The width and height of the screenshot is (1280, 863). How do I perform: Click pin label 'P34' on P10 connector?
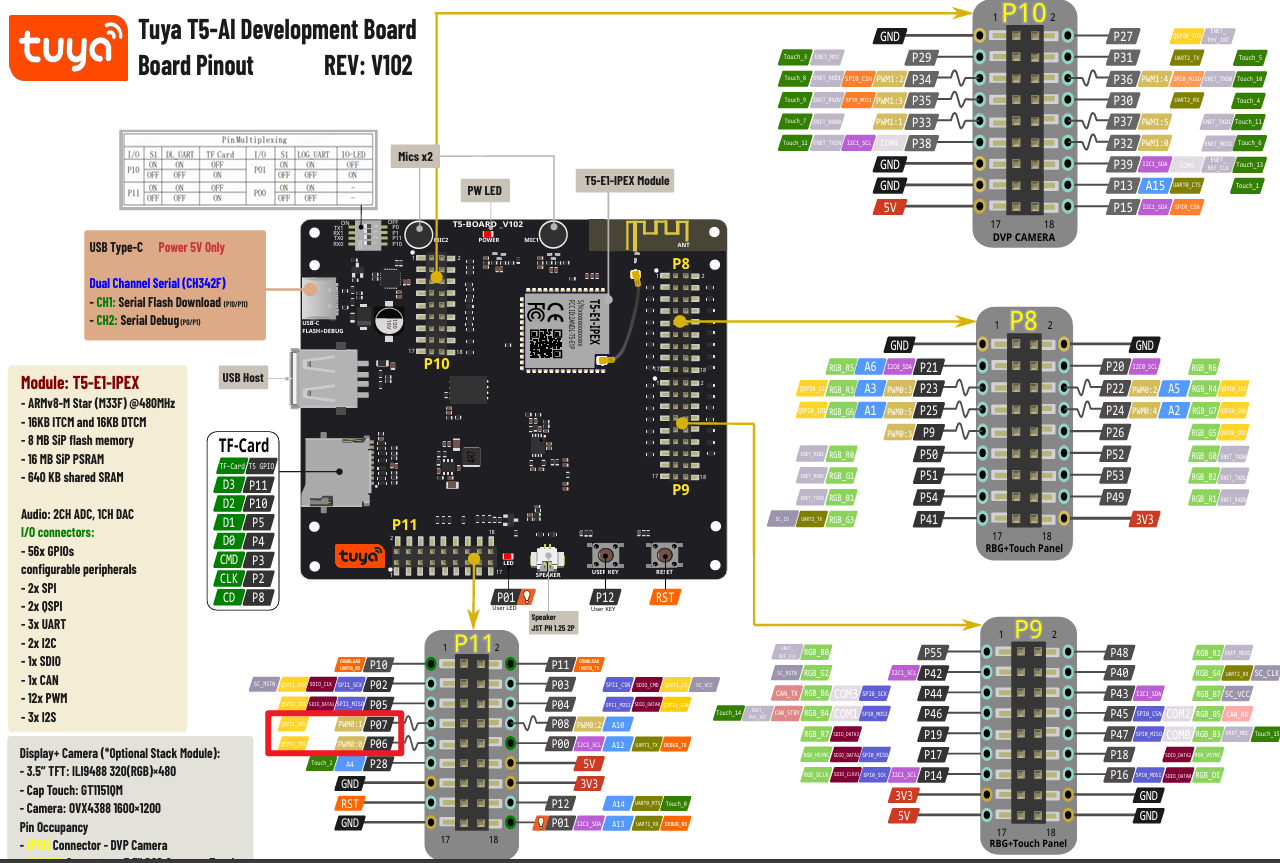click(922, 79)
